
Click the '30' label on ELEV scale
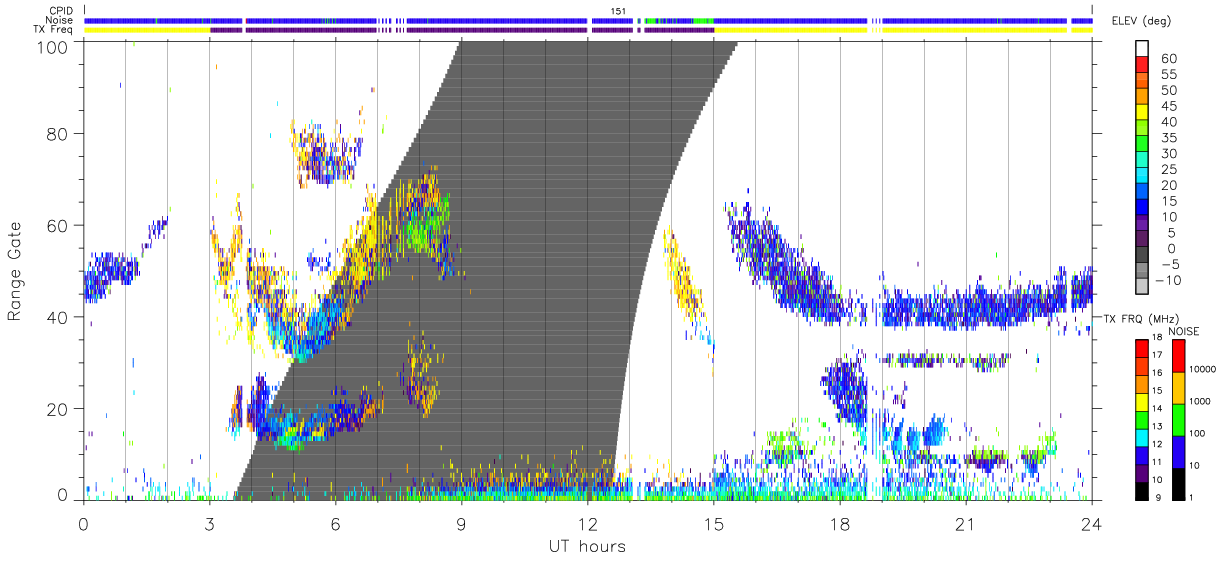coord(1167,153)
